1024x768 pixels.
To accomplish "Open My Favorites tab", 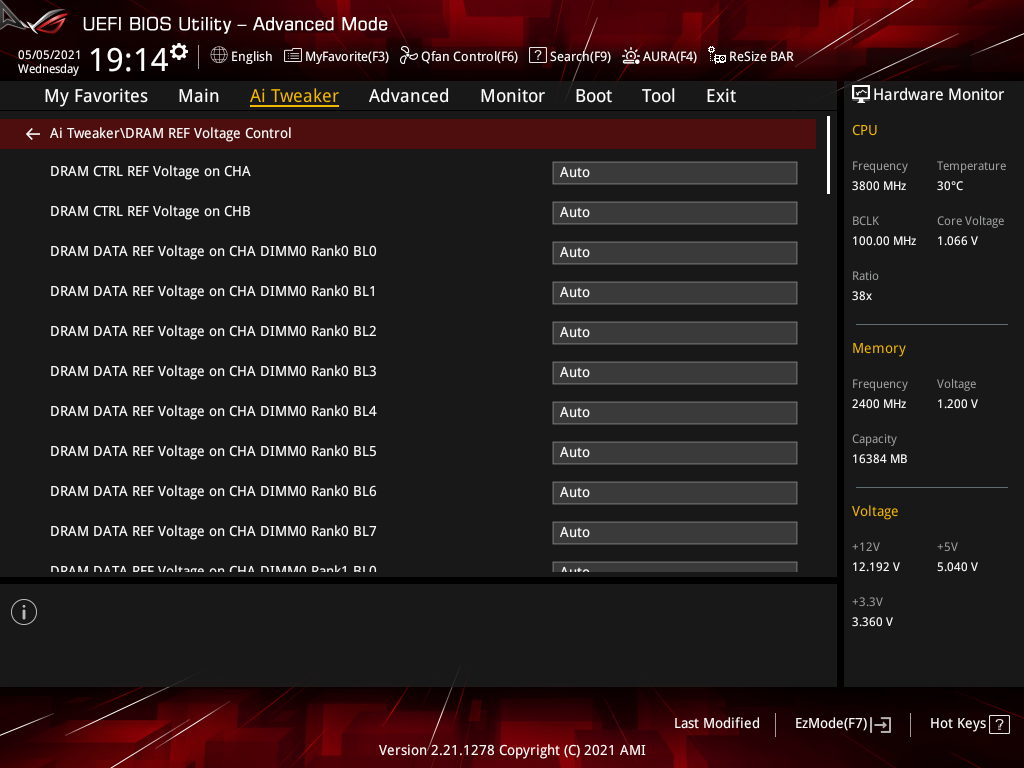I will click(96, 96).
